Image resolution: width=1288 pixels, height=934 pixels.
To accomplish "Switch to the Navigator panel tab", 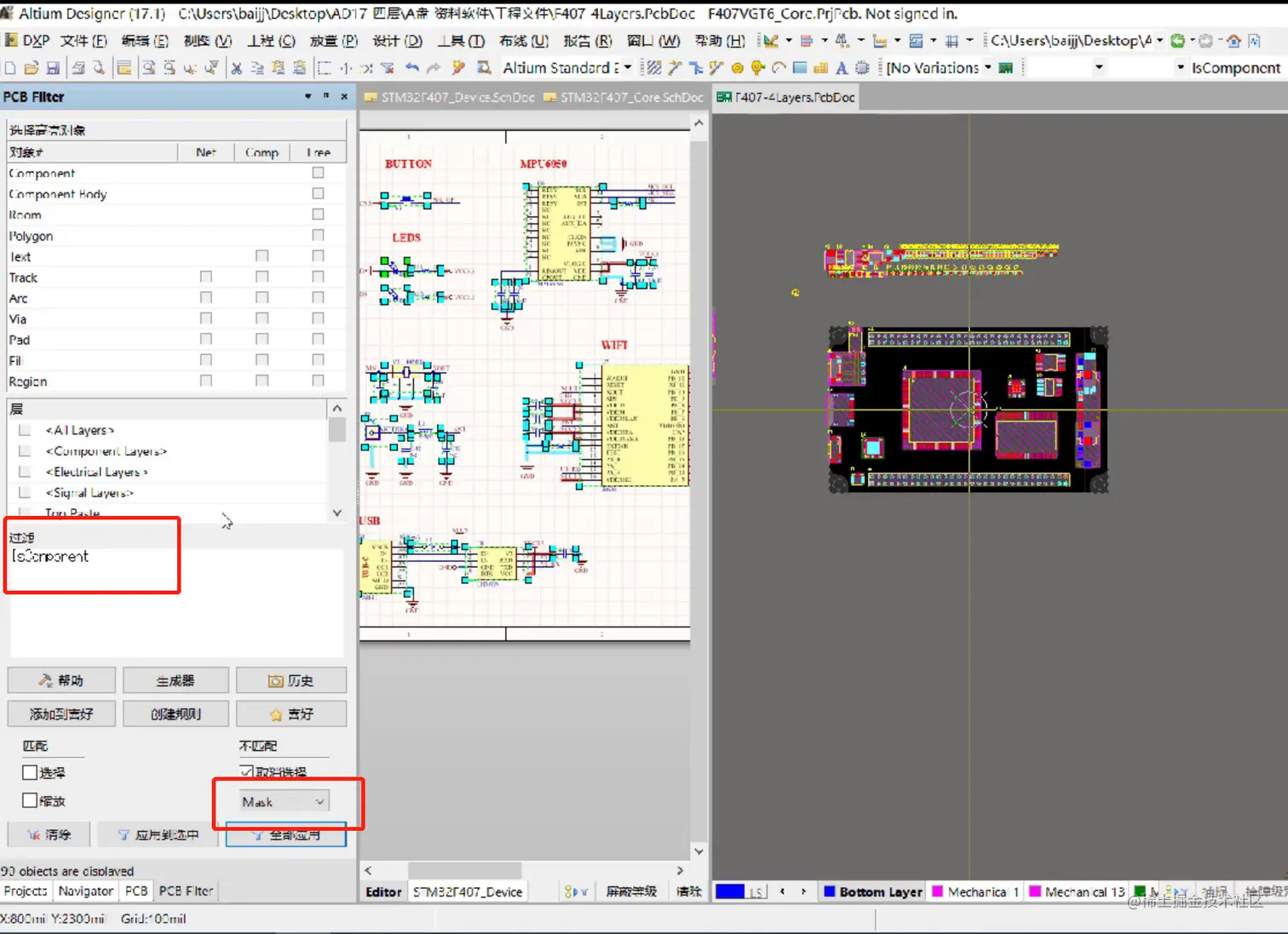I will tap(85, 891).
